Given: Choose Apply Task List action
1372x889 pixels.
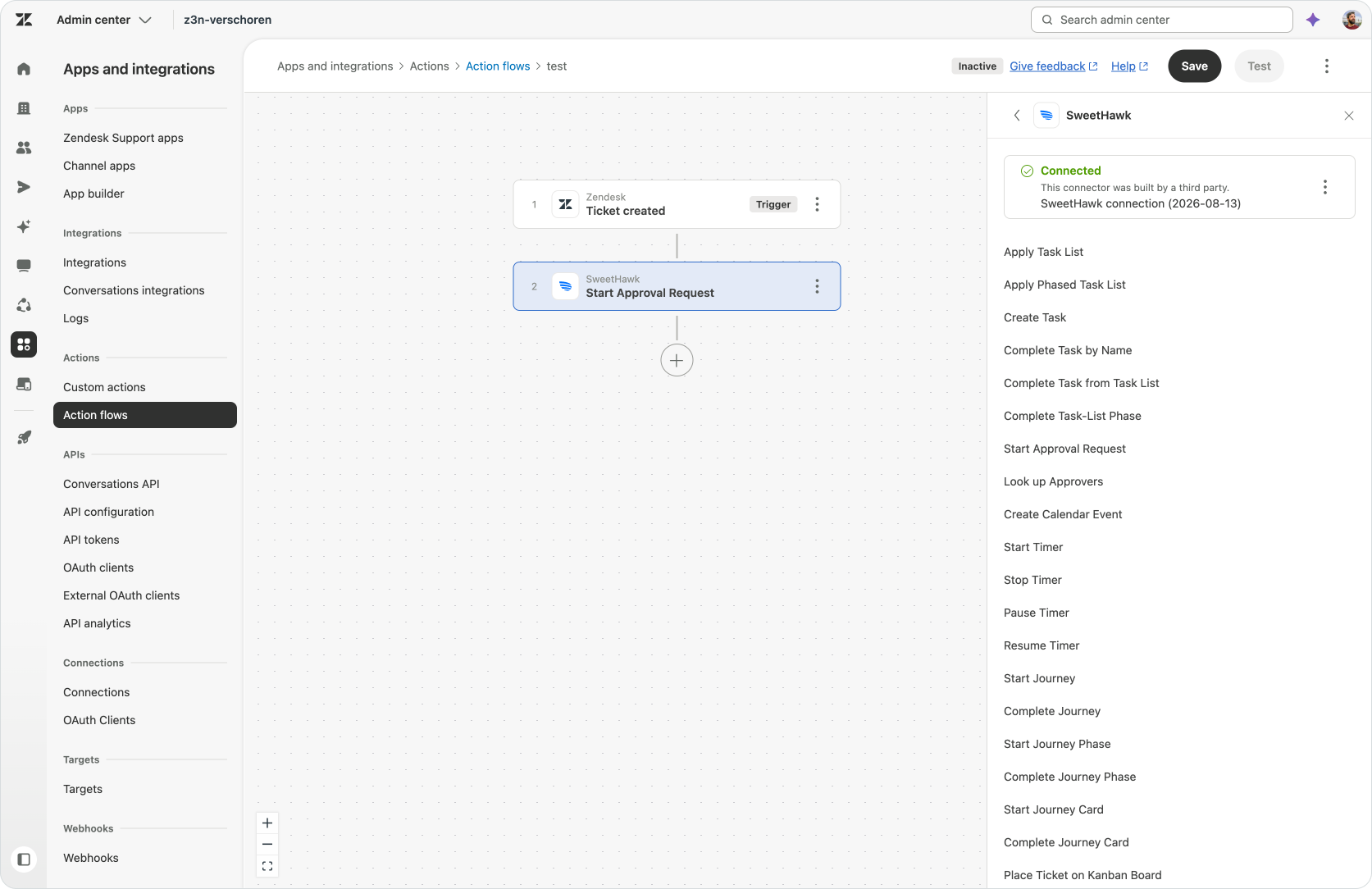Looking at the screenshot, I should tap(1043, 252).
